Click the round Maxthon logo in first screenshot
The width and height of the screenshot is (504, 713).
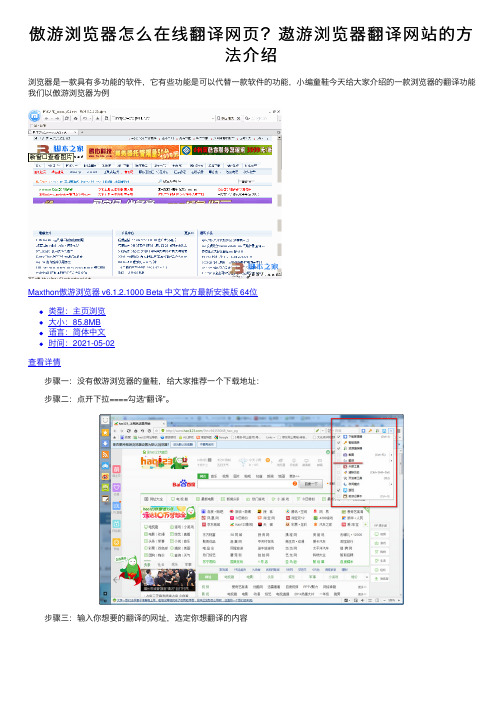point(35,115)
